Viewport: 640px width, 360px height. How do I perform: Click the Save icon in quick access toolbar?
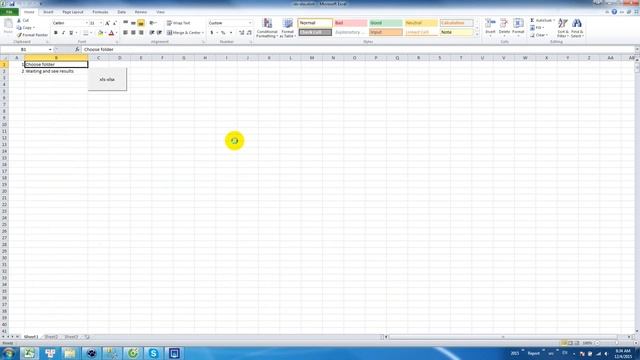coord(12,4)
